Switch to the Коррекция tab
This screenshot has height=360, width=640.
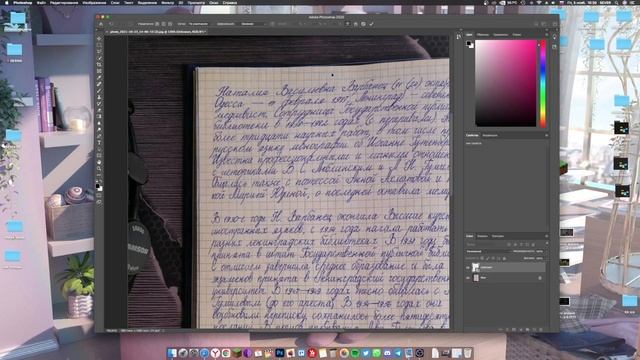(x=490, y=135)
